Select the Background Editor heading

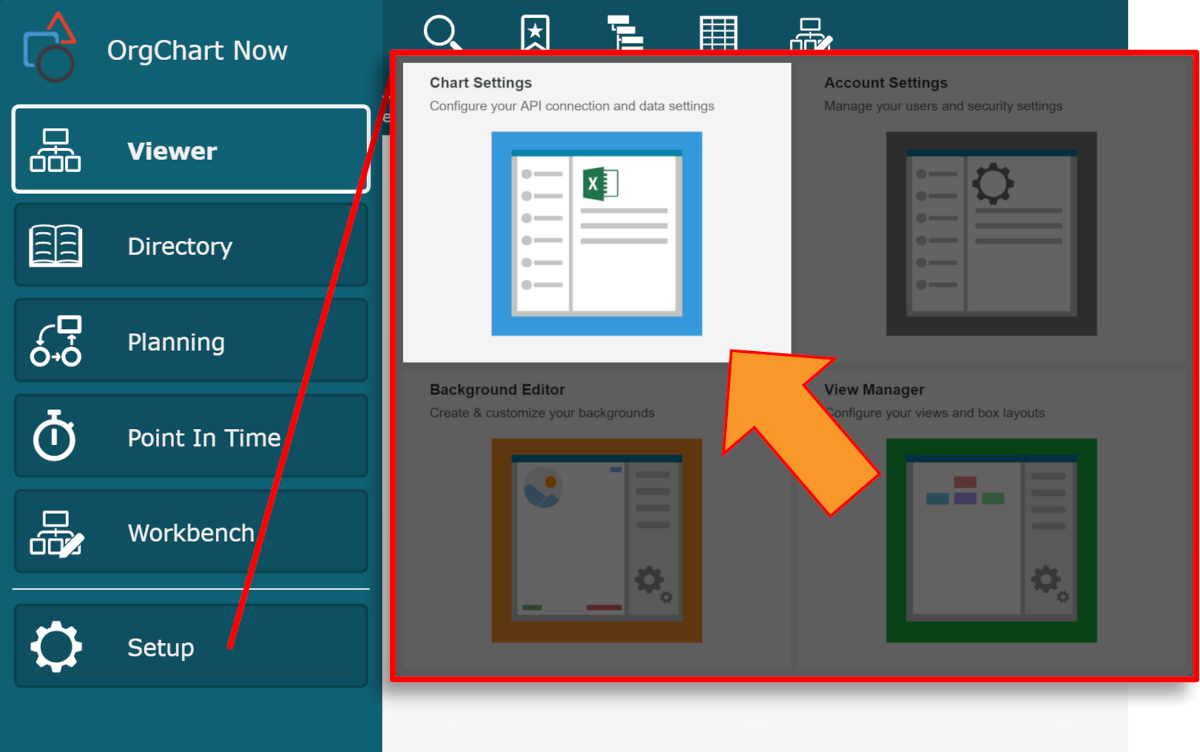(497, 390)
